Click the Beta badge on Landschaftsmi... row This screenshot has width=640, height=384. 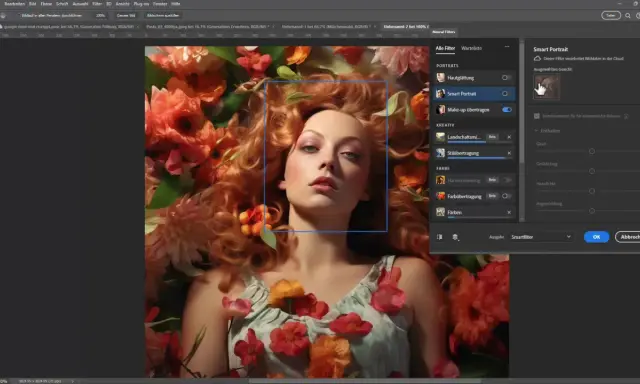(x=492, y=137)
